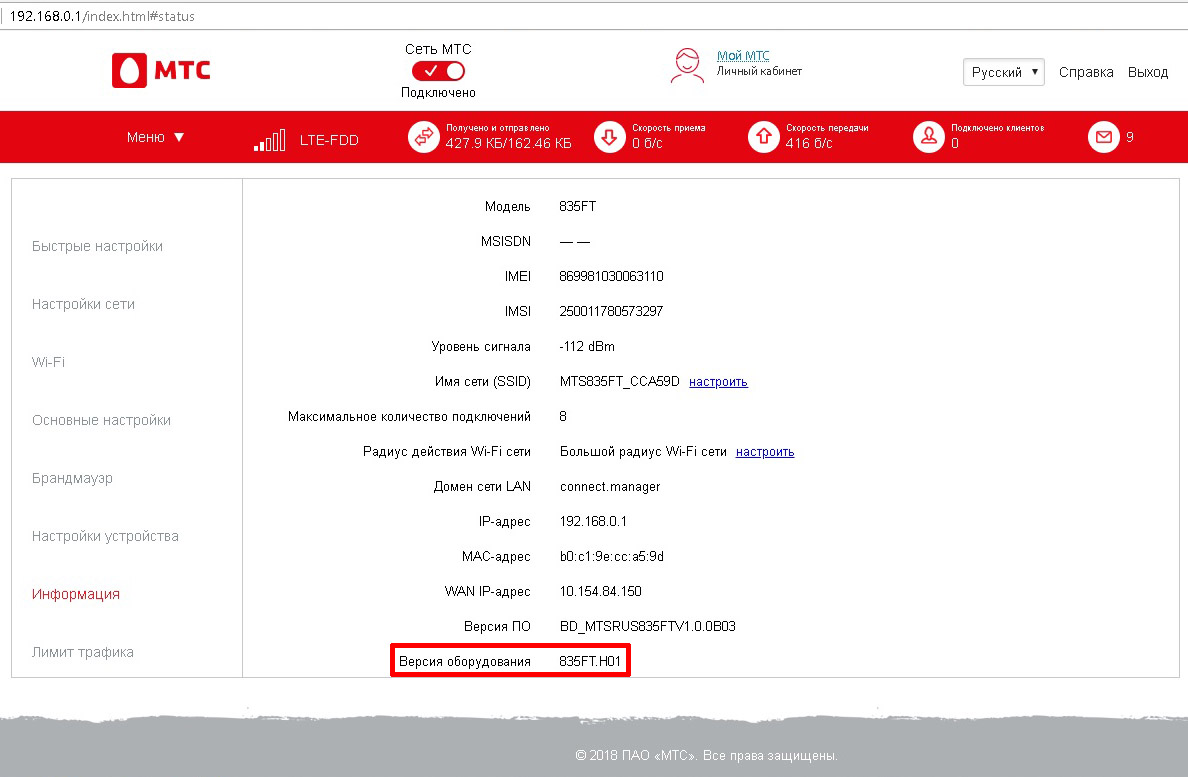Image resolution: width=1188 pixels, height=777 pixels.
Task: Click the model value 835FT
Action: [x=577, y=206]
